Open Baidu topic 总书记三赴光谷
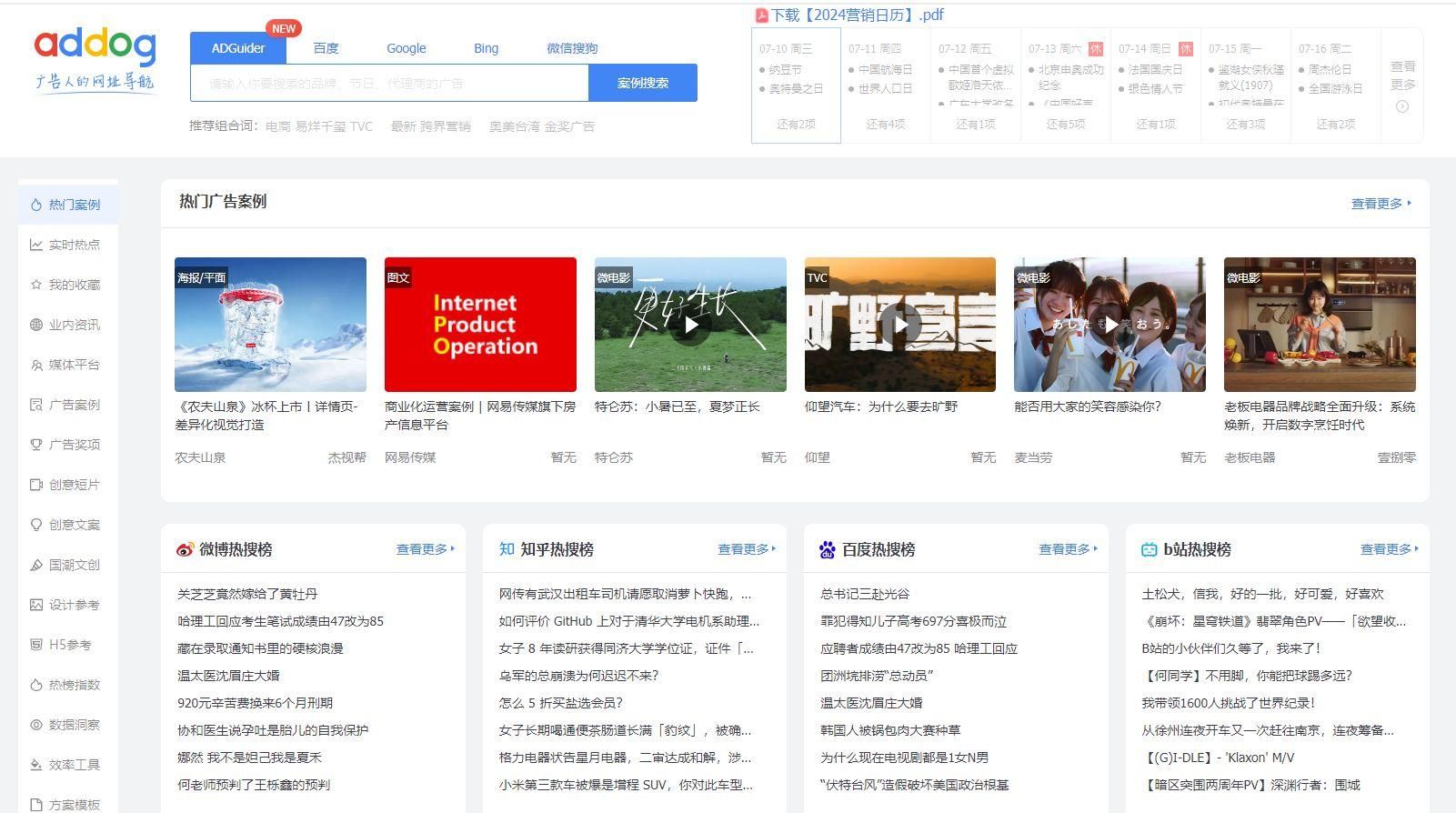Screen dimensions: 1456x813 coord(865,594)
